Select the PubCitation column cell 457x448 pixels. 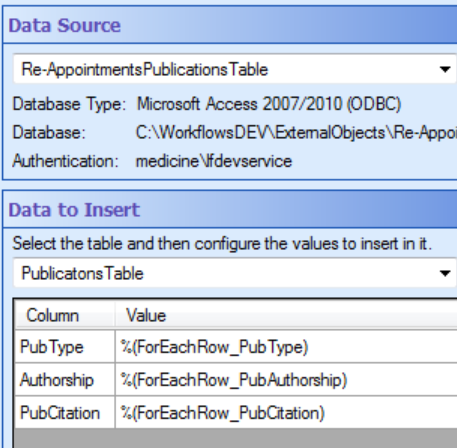[65, 413]
